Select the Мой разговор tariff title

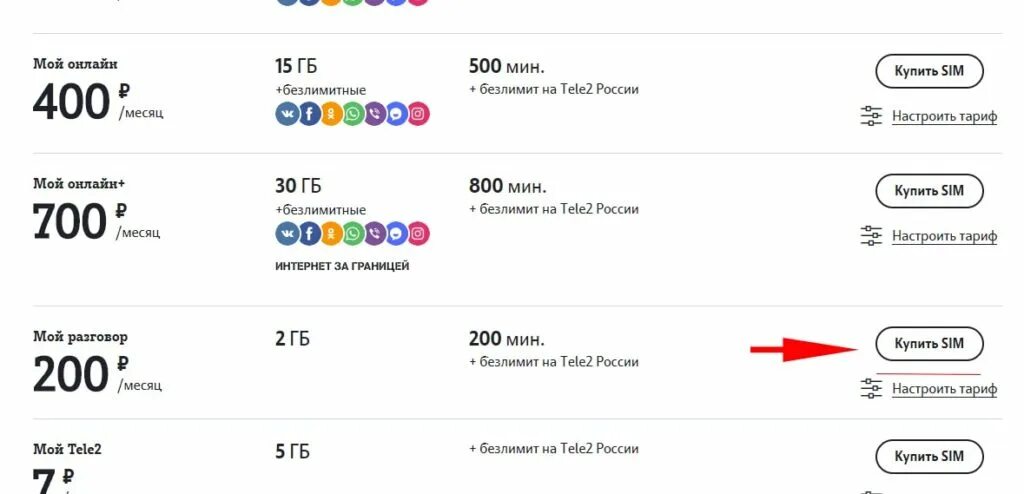pyautogui.click(x=80, y=337)
